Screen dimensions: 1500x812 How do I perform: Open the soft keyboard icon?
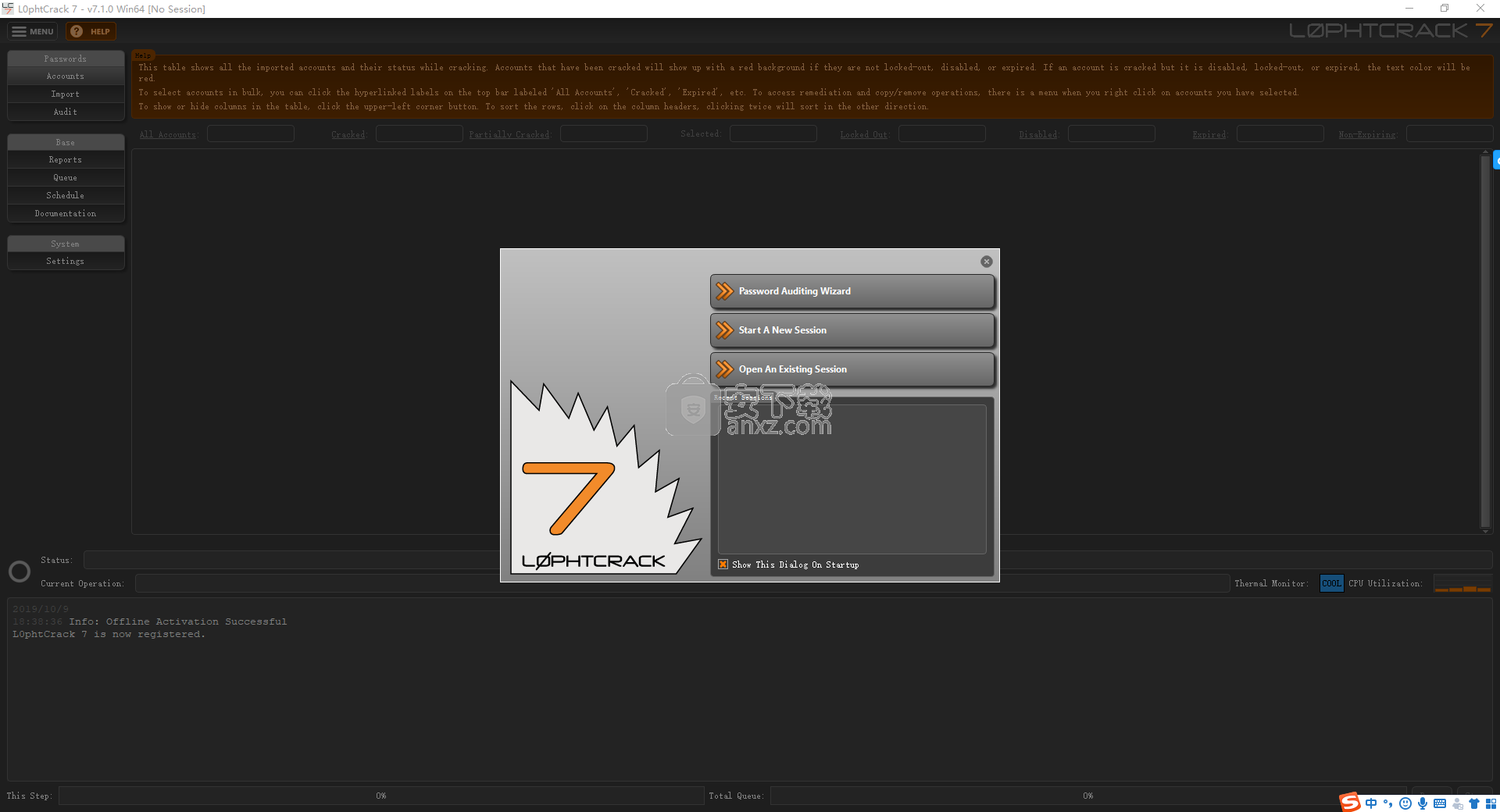[x=1440, y=803]
